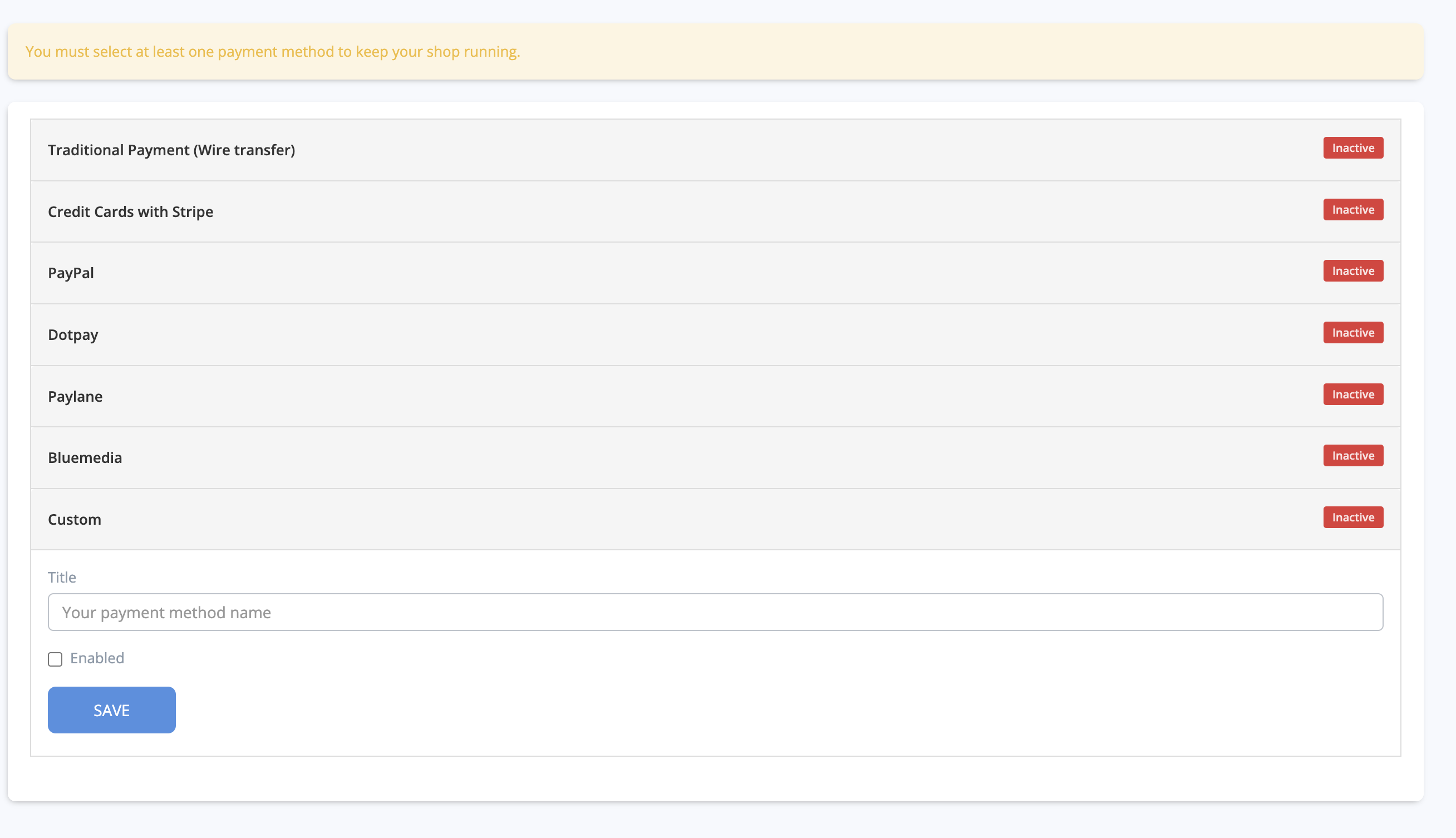Expand the Bluemedia payment section
This screenshot has height=838, width=1456.
tap(85, 457)
